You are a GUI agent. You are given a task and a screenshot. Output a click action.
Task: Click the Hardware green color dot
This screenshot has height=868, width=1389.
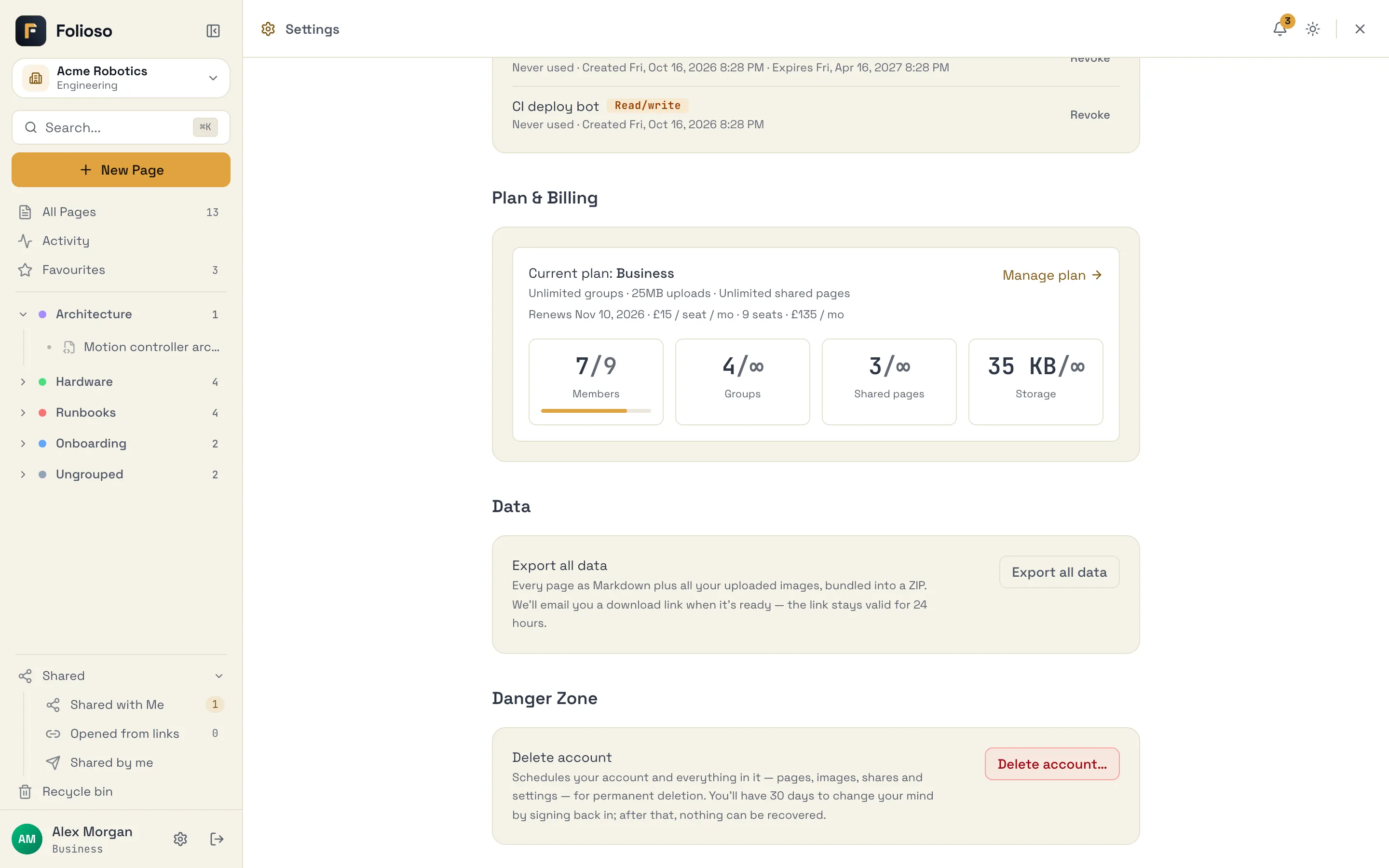pos(42,382)
